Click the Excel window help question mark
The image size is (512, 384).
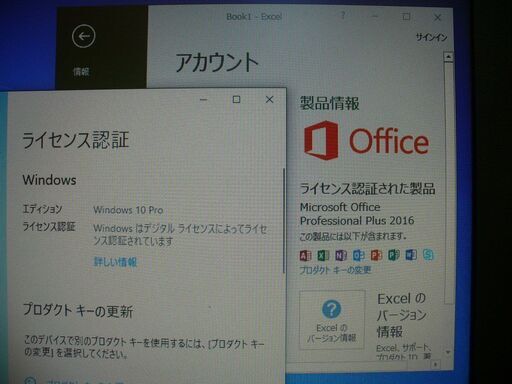pos(343,16)
